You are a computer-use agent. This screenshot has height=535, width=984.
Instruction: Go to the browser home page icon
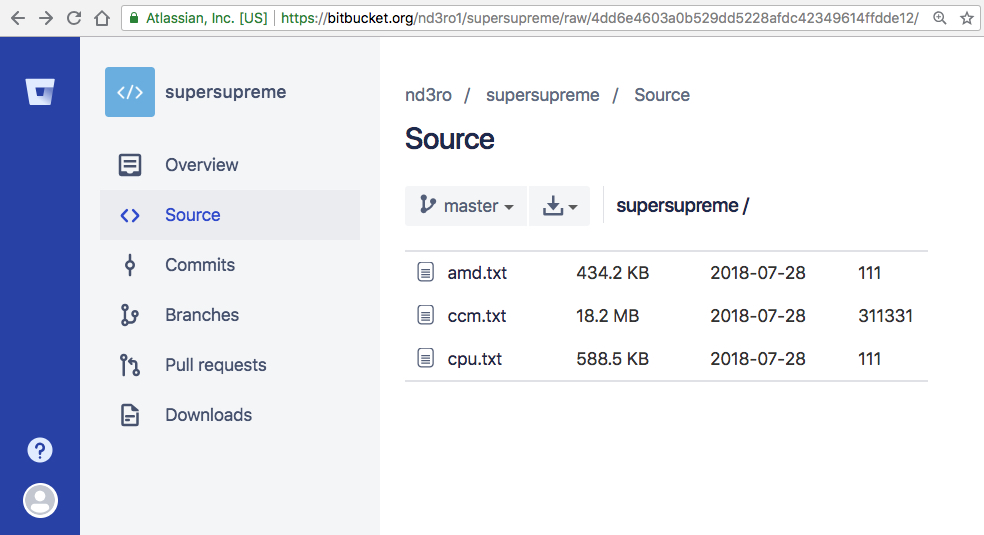pyautogui.click(x=102, y=18)
